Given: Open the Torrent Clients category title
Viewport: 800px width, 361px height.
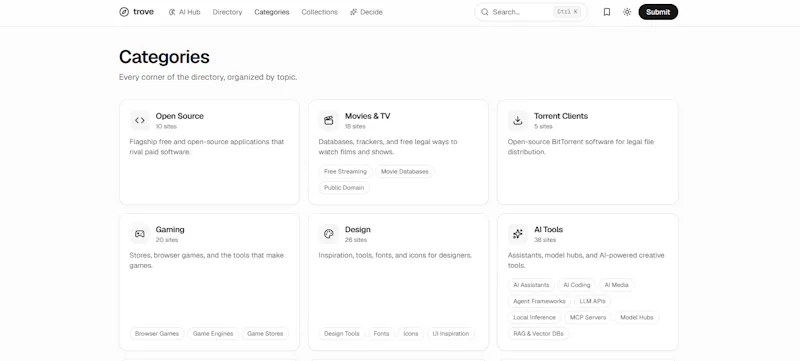Looking at the screenshot, I should (561, 116).
